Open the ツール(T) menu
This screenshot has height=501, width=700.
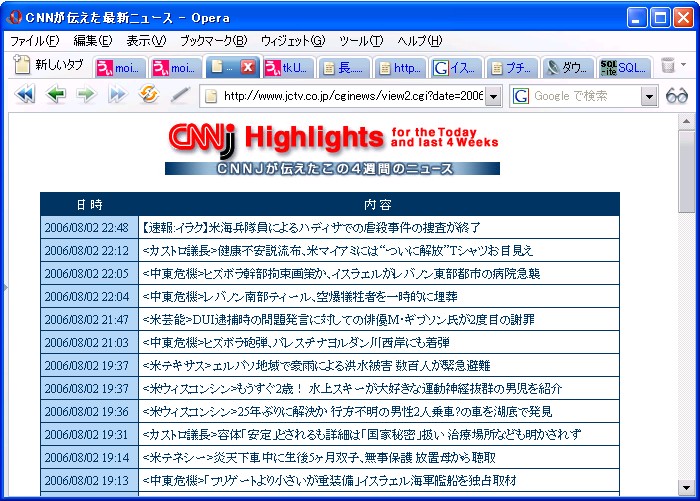pos(361,41)
